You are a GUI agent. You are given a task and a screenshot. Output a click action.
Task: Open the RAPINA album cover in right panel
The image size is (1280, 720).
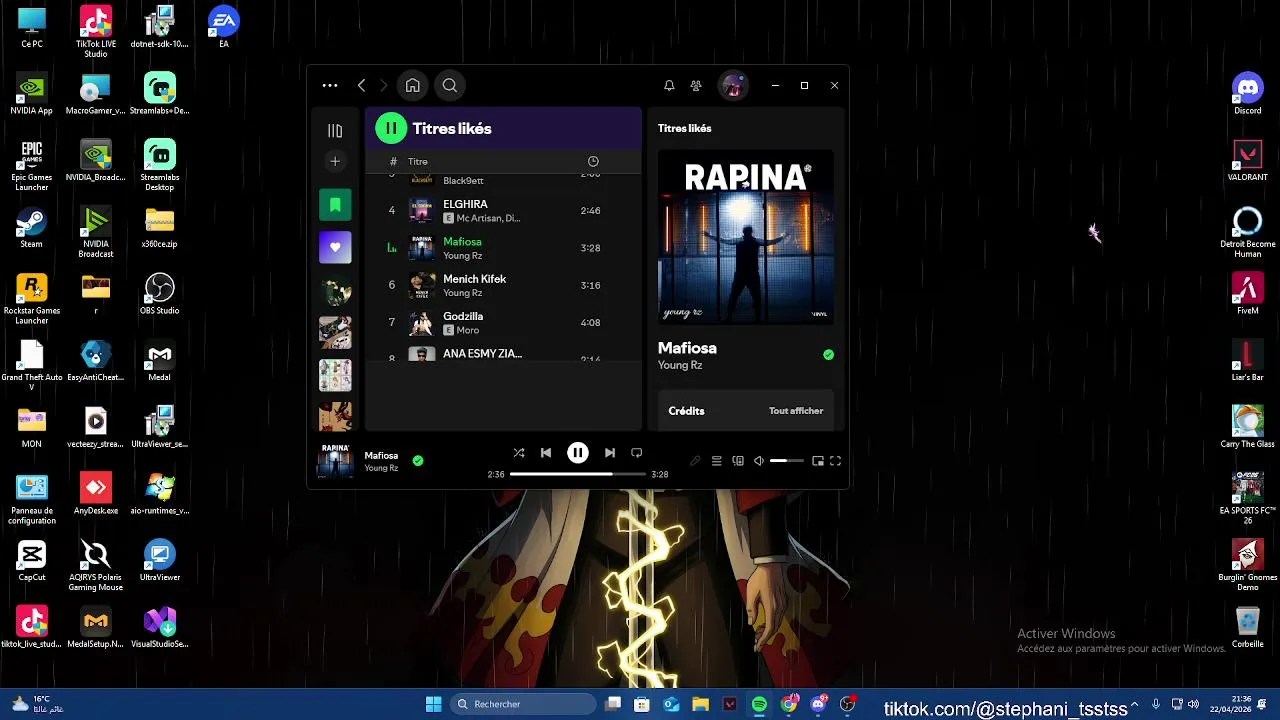tap(745, 238)
